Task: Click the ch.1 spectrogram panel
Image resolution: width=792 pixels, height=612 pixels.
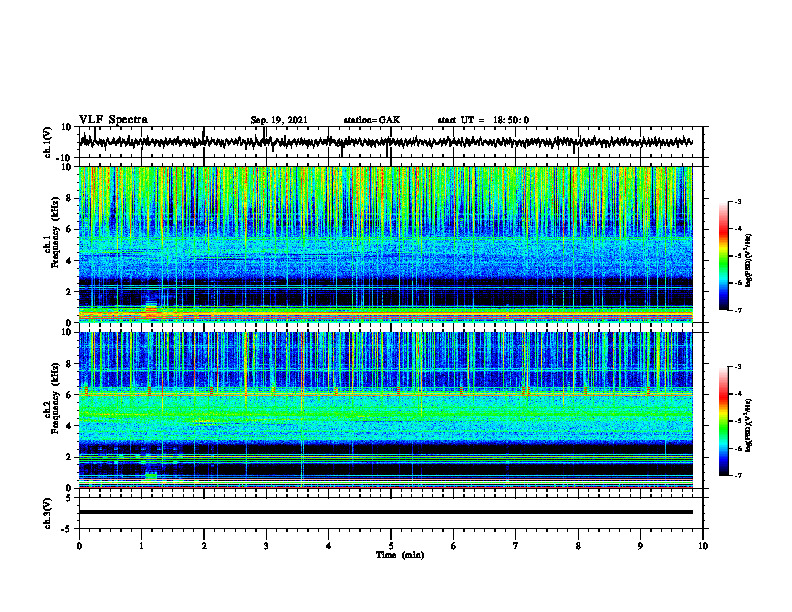Action: click(x=385, y=244)
